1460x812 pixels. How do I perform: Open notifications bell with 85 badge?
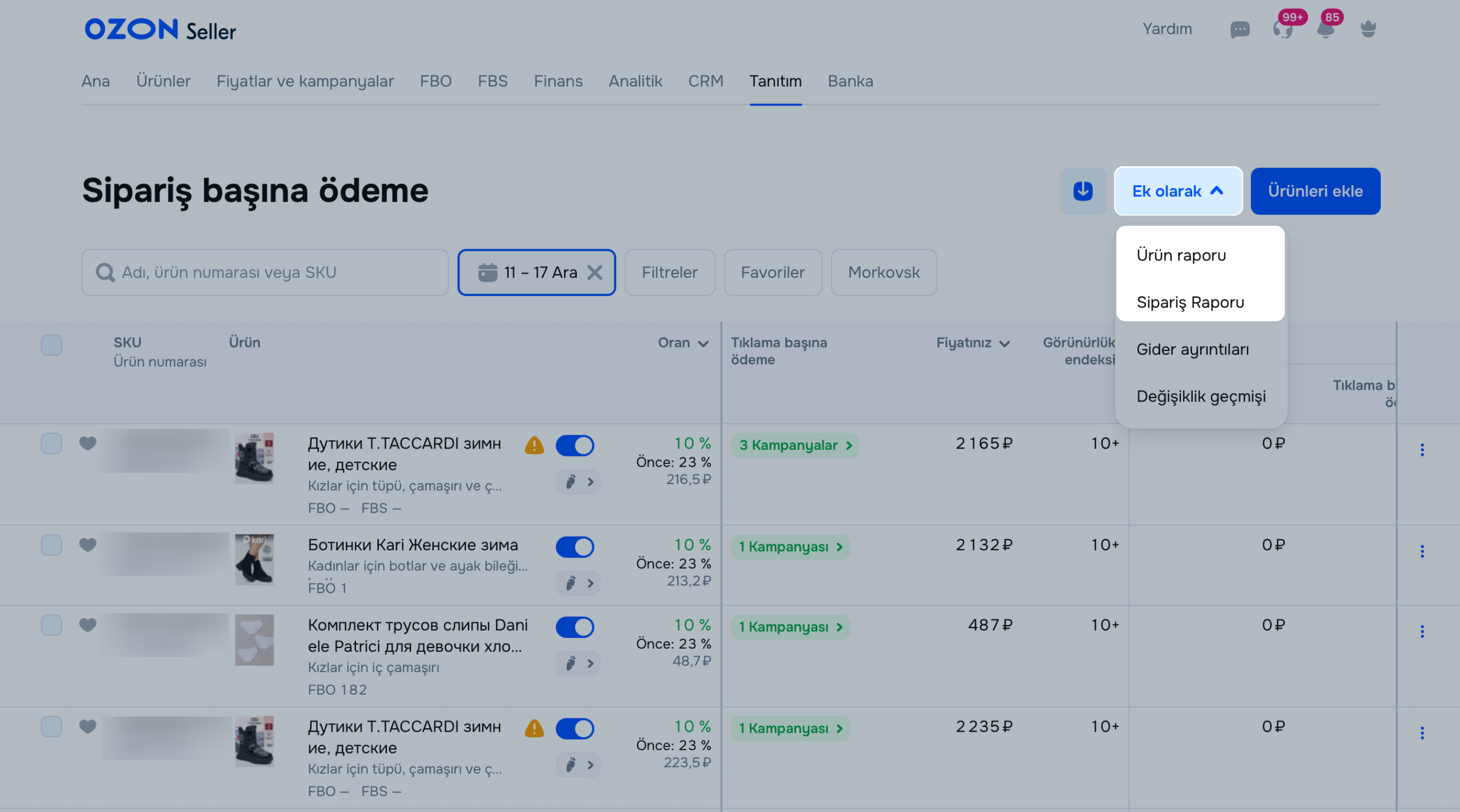pos(1325,29)
